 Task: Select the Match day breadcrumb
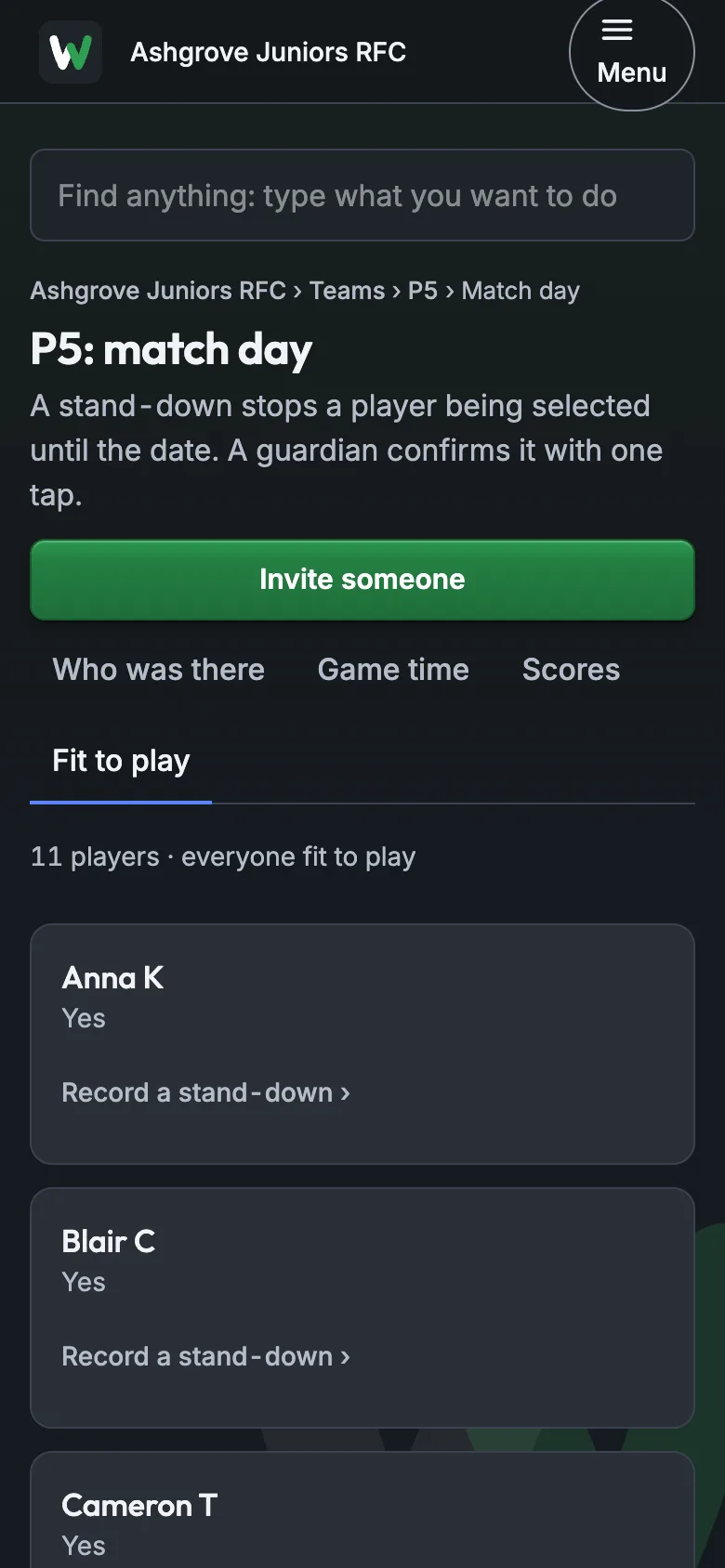(521, 291)
